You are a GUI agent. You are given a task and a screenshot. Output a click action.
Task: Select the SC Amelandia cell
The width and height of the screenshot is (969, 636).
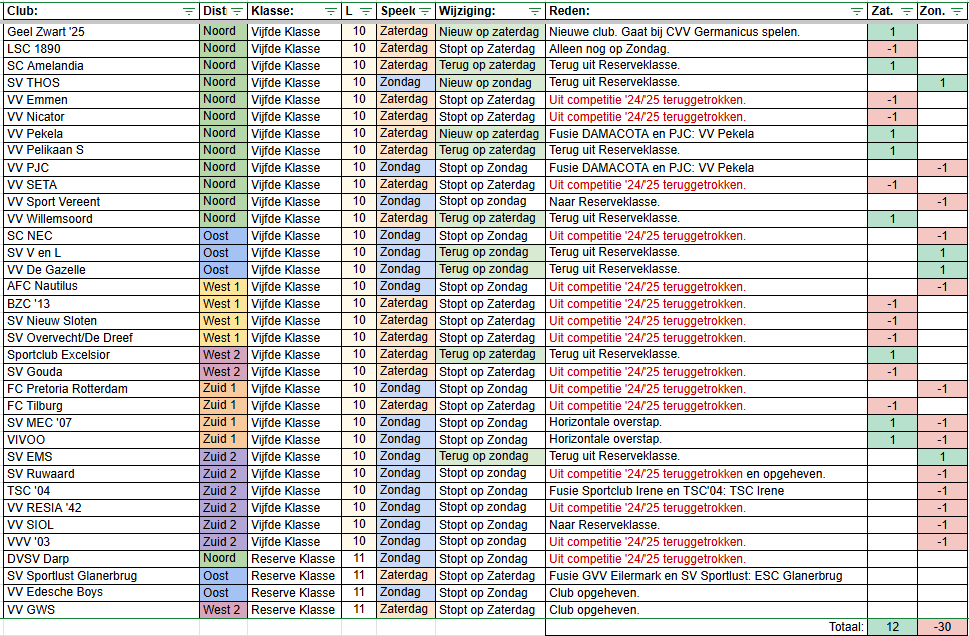101,66
